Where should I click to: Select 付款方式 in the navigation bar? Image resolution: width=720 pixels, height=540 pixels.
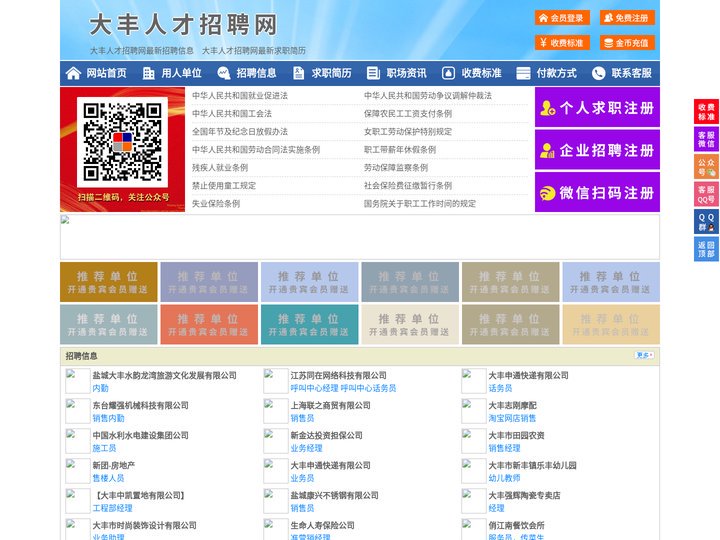(557, 73)
